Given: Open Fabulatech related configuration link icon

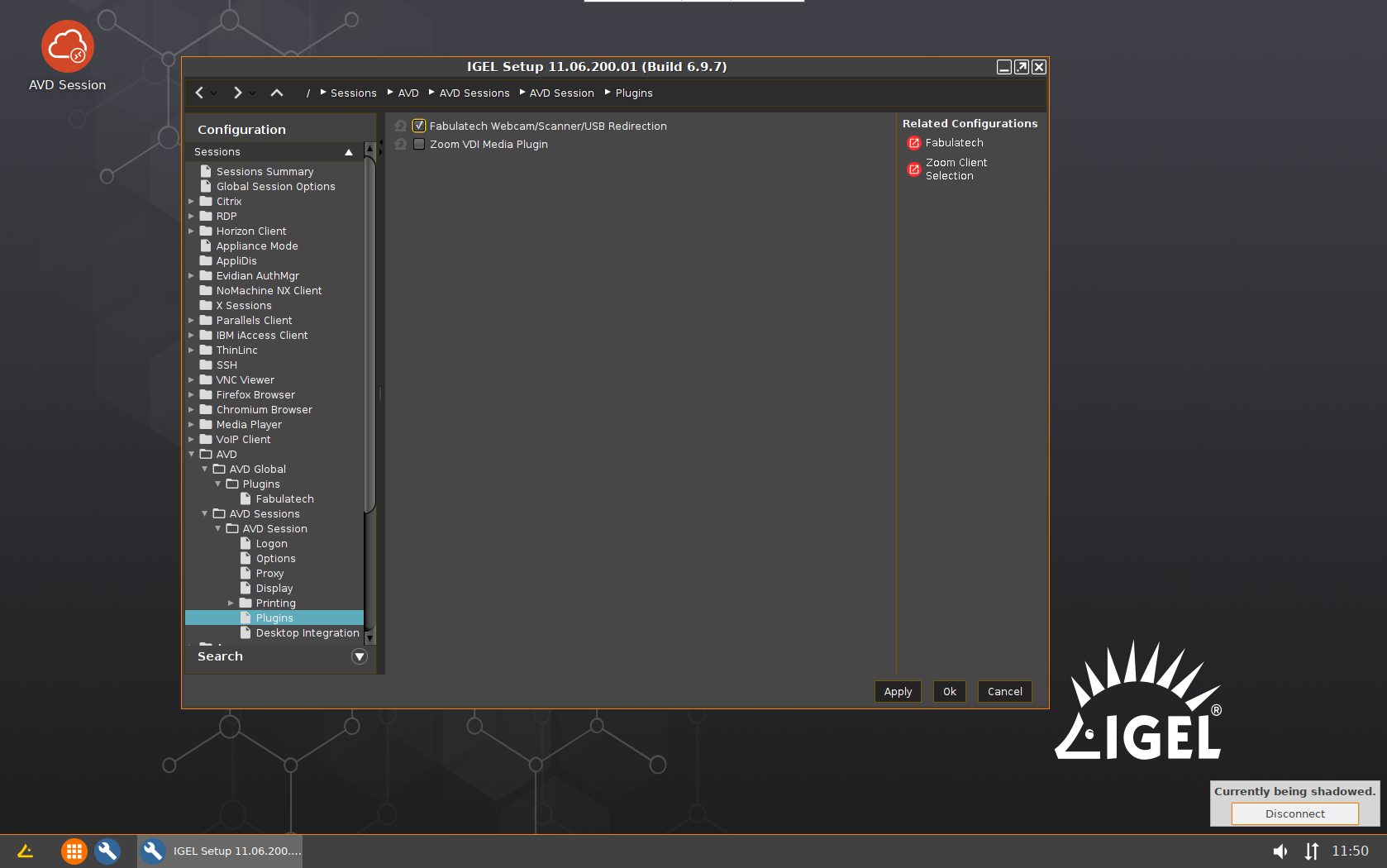Looking at the screenshot, I should click(x=914, y=143).
